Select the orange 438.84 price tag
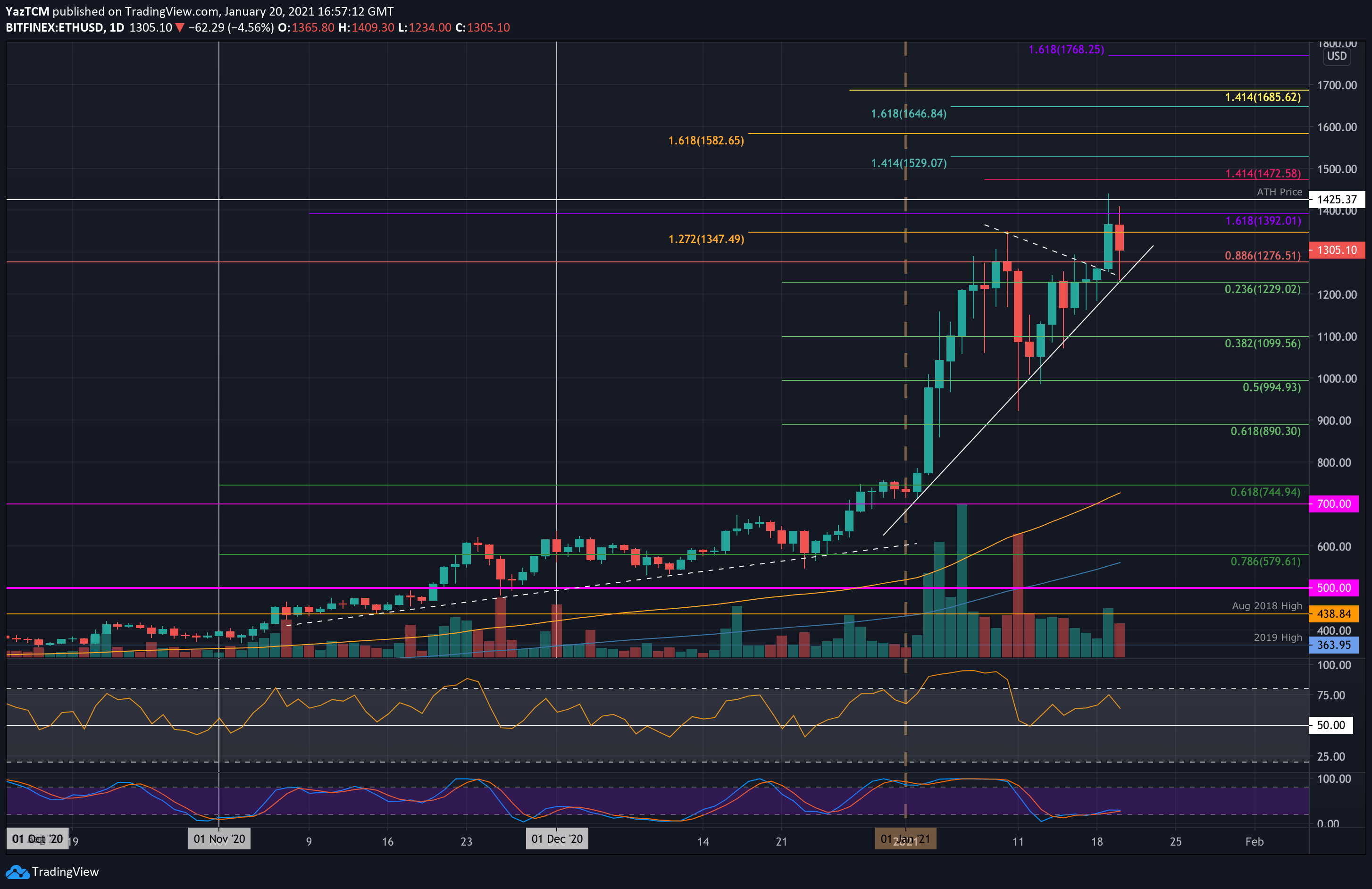Viewport: 1372px width, 889px height. click(x=1334, y=614)
